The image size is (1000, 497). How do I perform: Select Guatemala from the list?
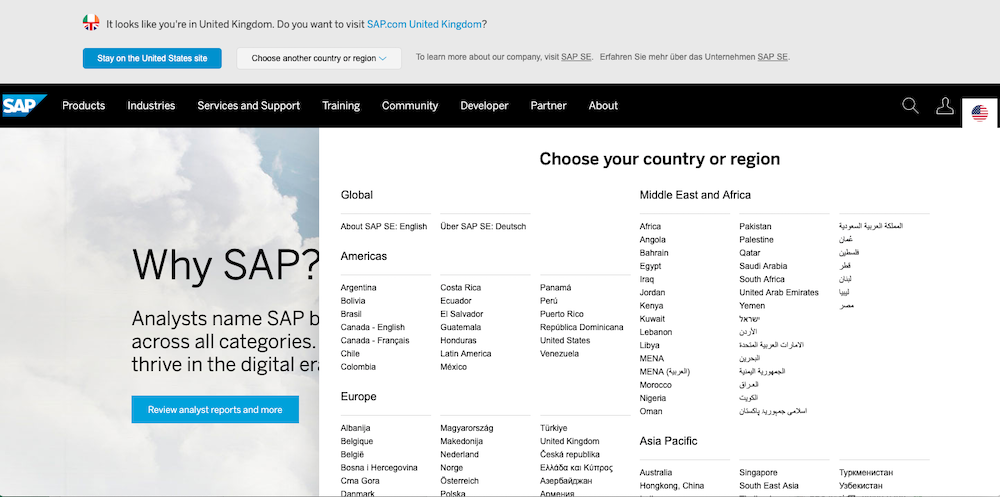point(460,327)
